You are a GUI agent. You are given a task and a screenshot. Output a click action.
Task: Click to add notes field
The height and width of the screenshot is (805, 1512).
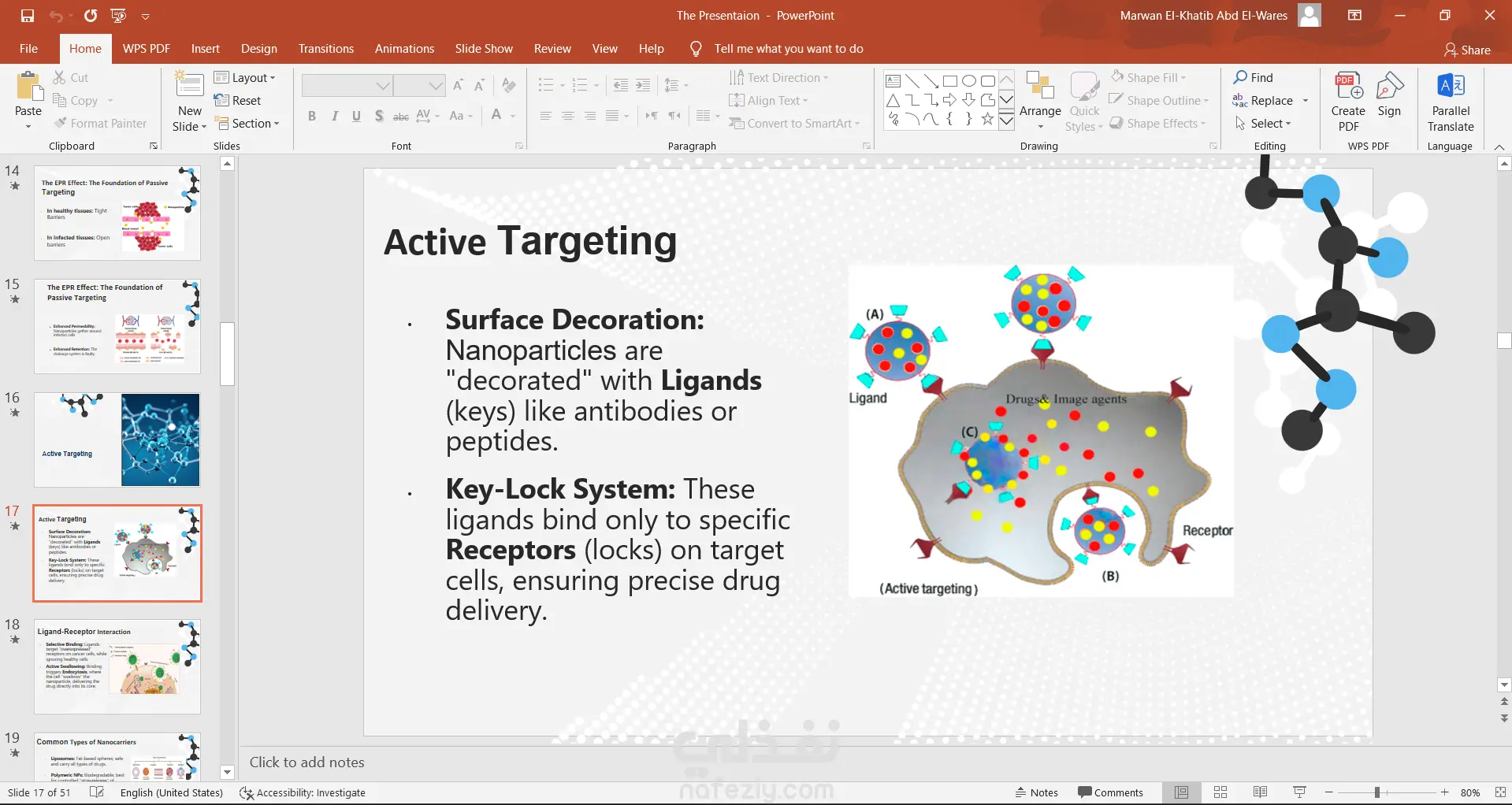pos(867,762)
